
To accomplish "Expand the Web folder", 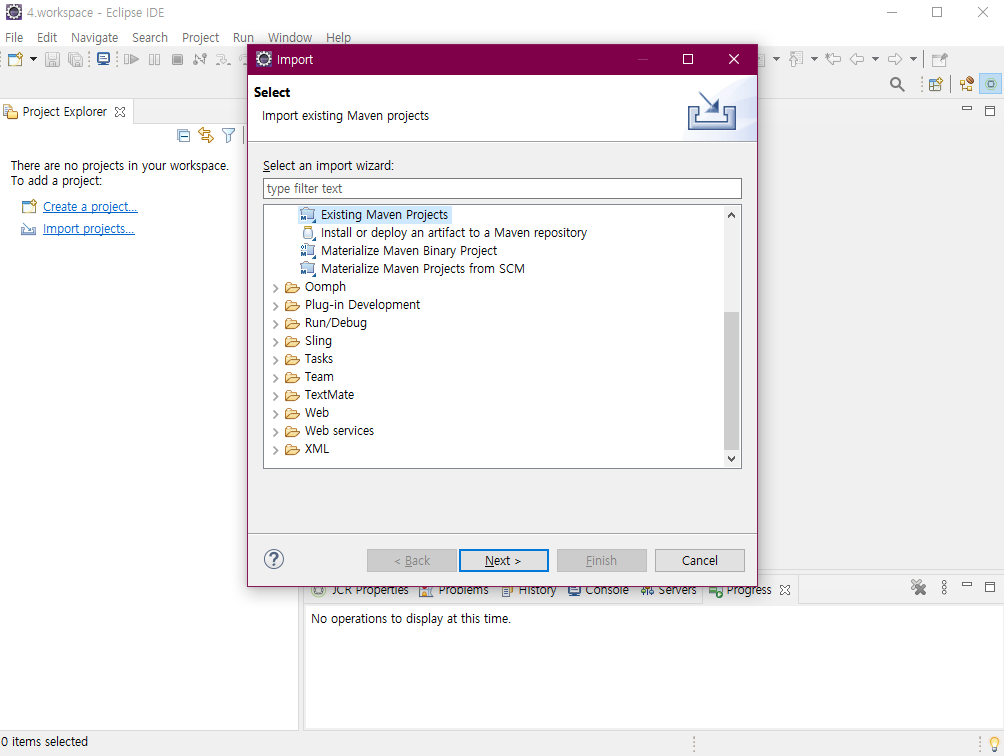I will pyautogui.click(x=275, y=414).
